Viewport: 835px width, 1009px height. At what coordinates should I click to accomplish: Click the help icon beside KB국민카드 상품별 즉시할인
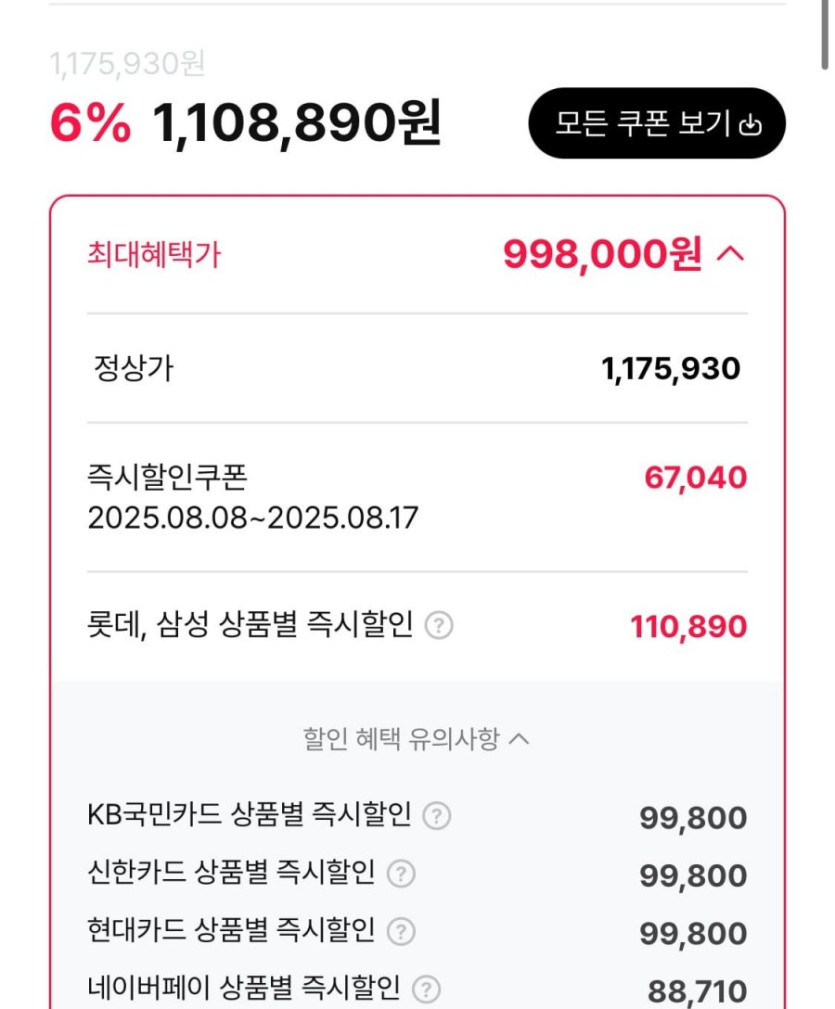point(436,816)
